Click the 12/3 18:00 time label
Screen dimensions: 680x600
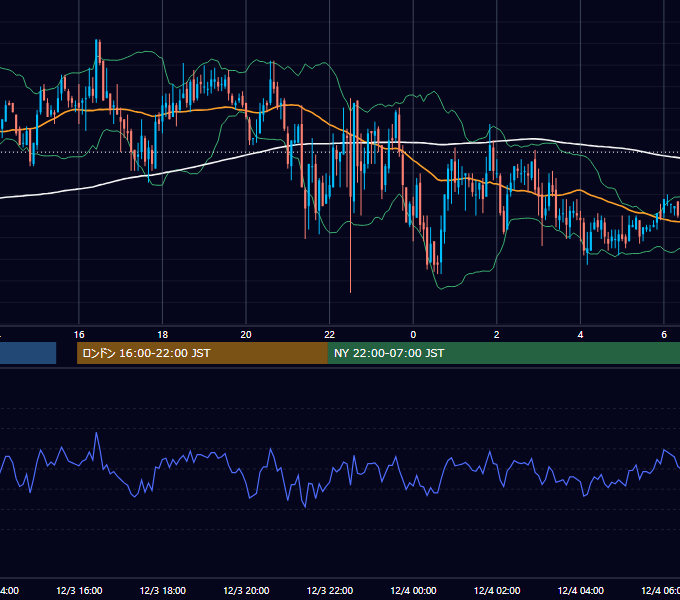(163, 590)
